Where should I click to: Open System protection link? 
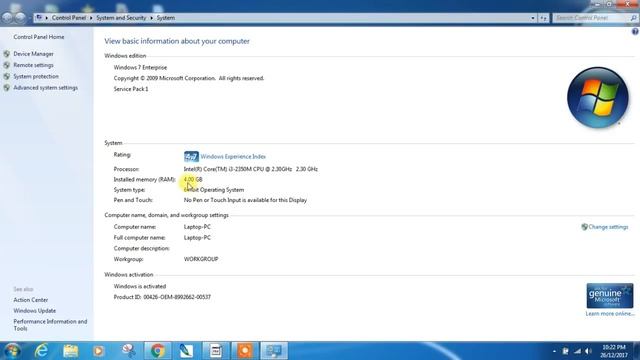36,76
